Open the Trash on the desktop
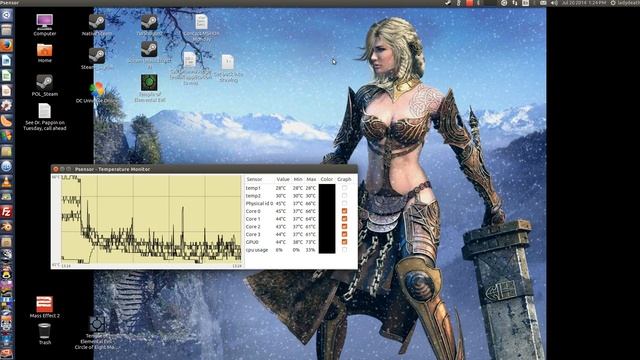 (x=44, y=334)
